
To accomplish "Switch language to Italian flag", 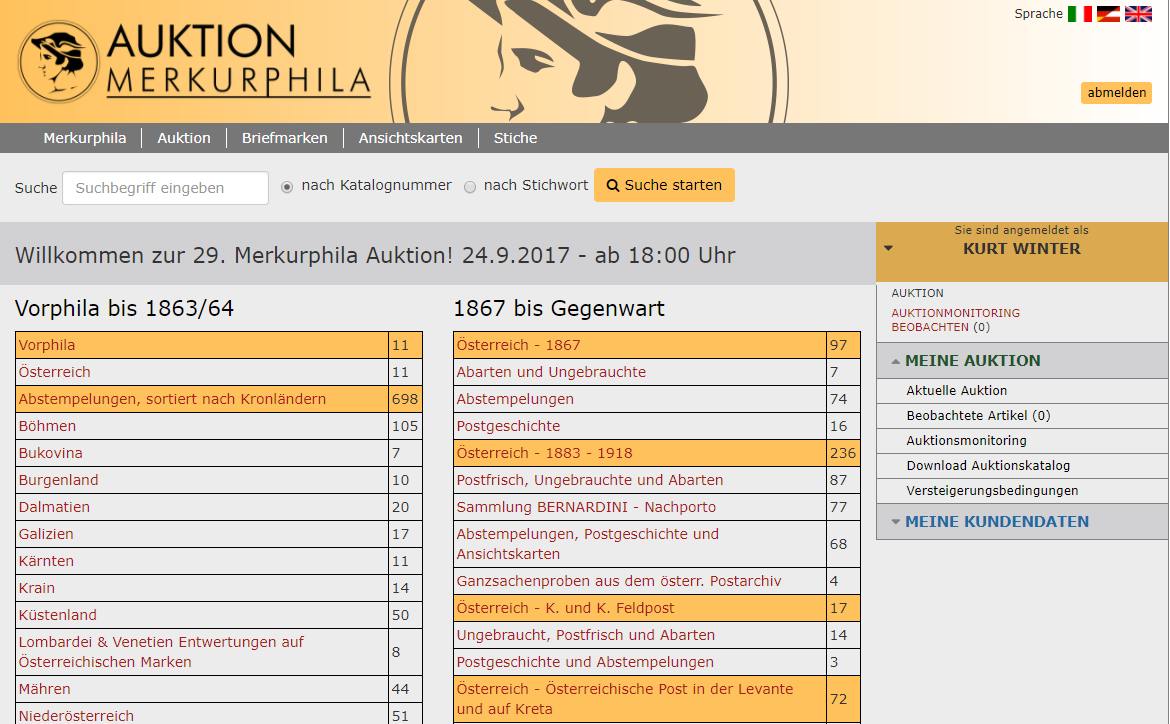I will [1080, 14].
